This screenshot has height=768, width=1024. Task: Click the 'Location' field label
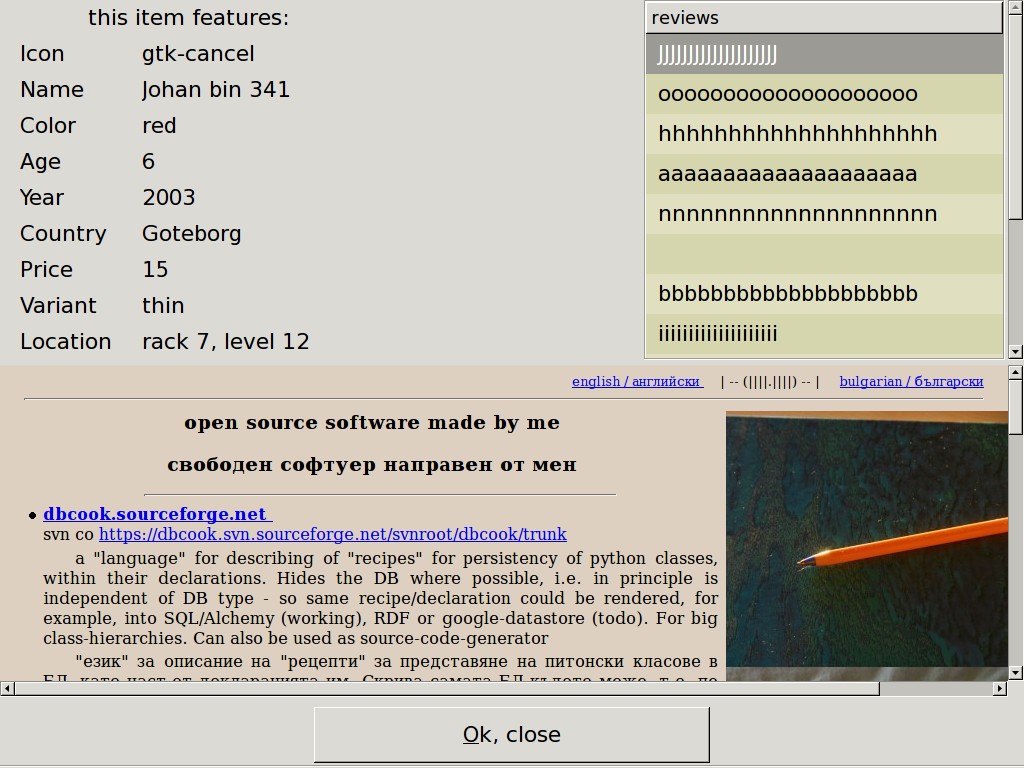[x=65, y=342]
